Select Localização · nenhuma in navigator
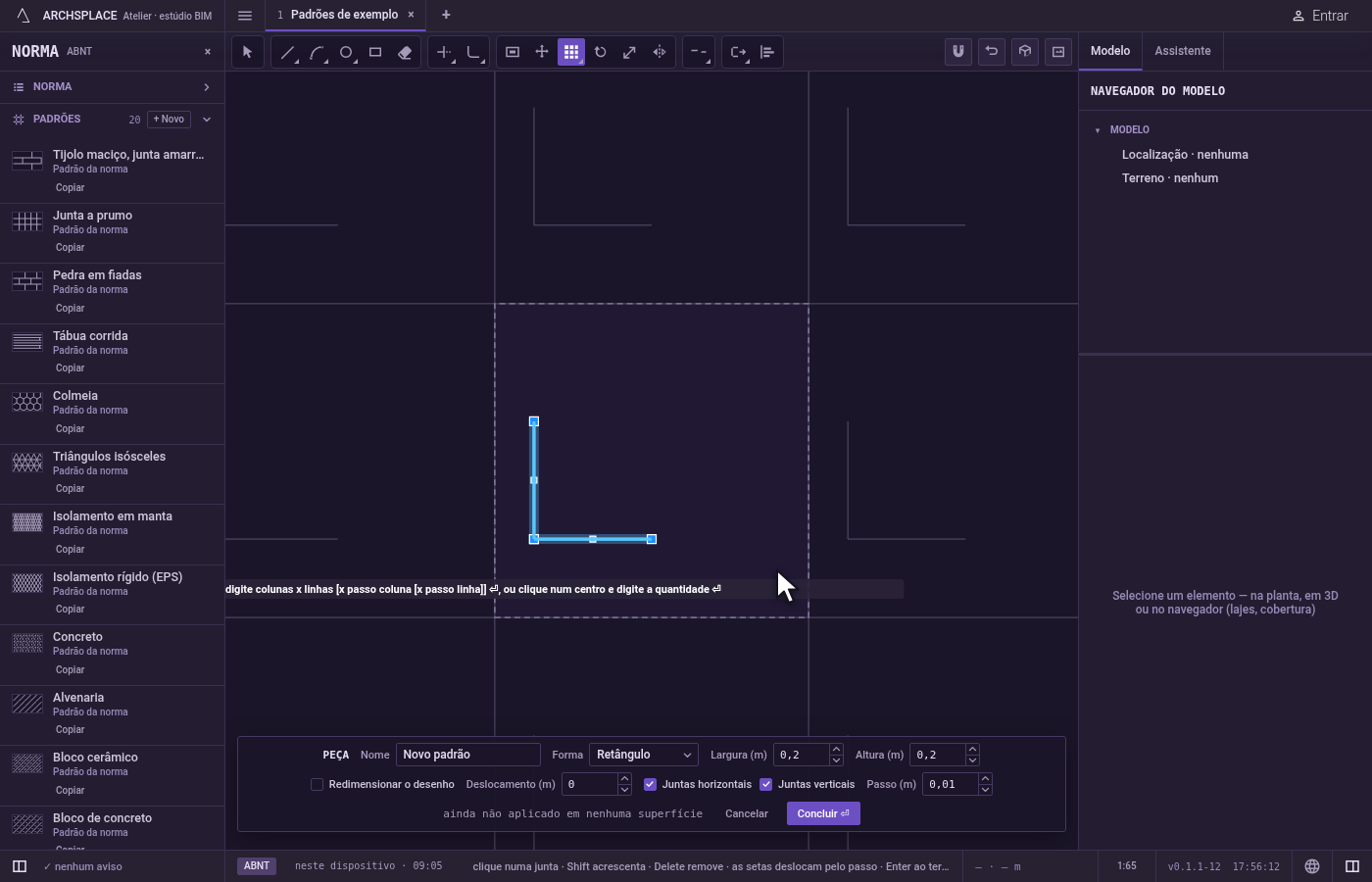 pos(1185,155)
